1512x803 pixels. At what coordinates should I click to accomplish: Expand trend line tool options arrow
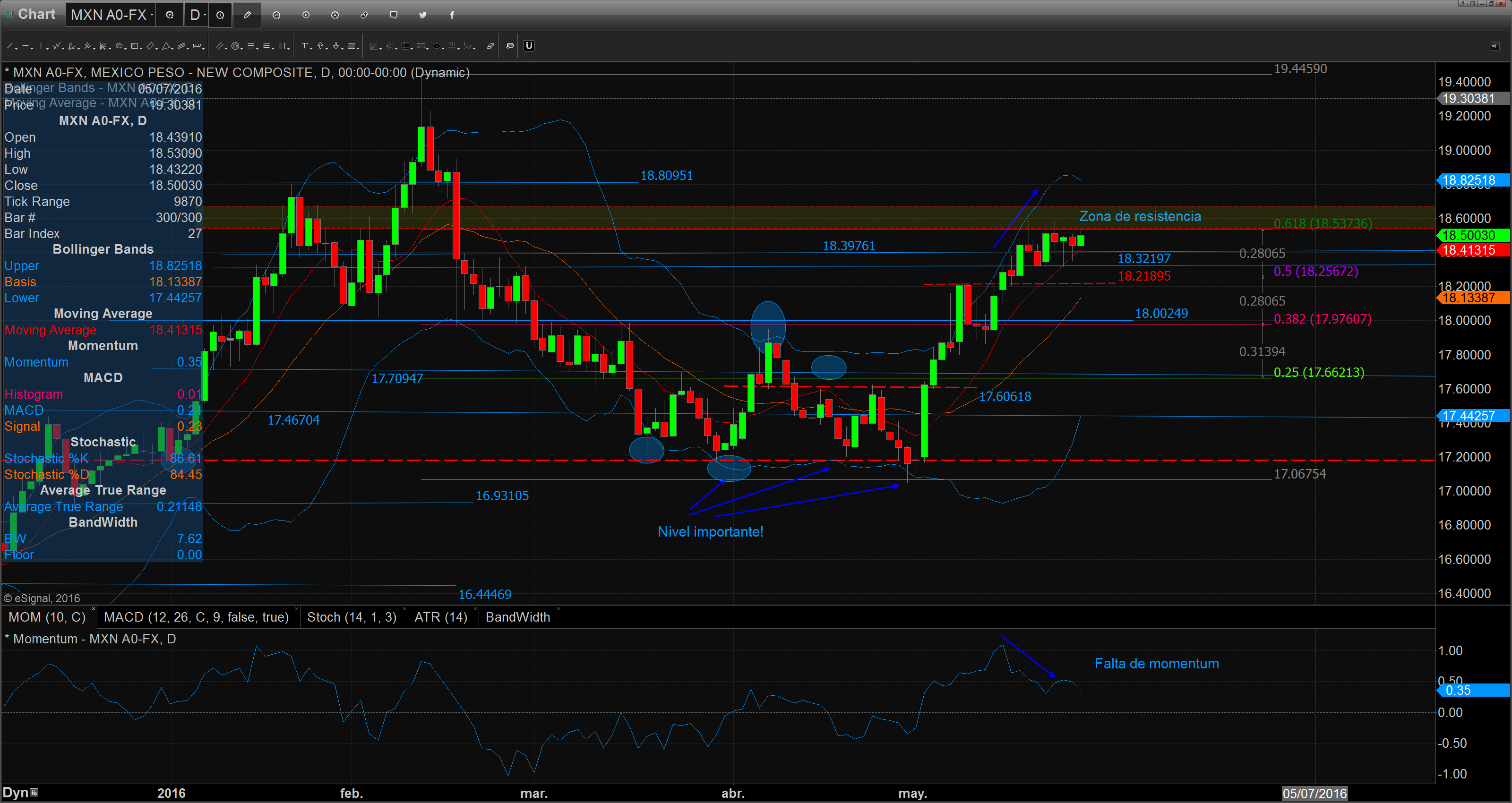click(x=17, y=49)
